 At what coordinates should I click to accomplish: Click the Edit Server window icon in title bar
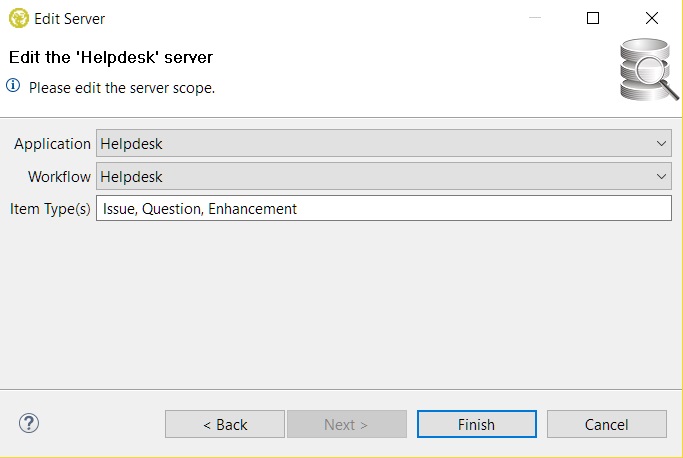[x=18, y=18]
